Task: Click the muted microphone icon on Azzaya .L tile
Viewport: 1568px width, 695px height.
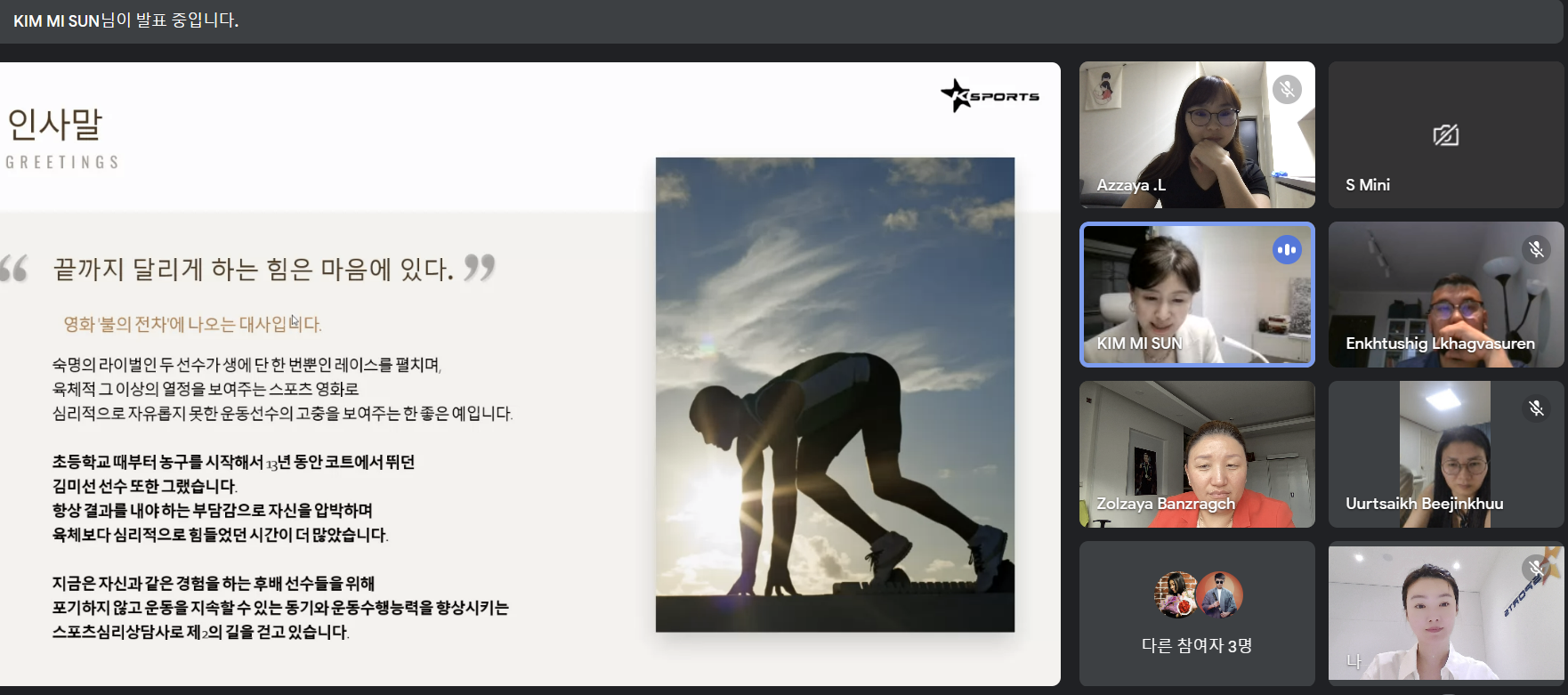Action: pos(1287,90)
